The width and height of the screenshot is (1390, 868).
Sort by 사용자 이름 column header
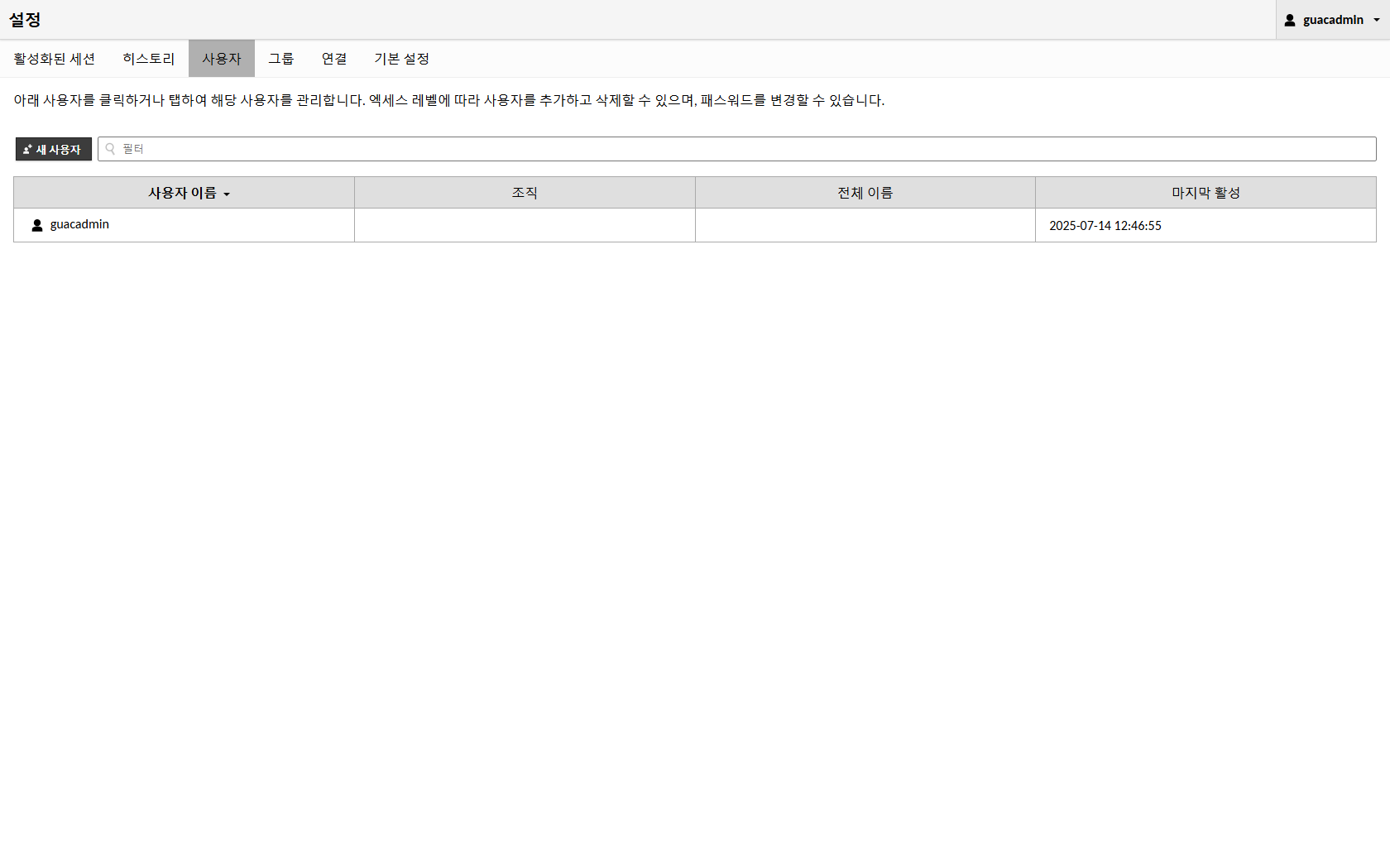[184, 193]
